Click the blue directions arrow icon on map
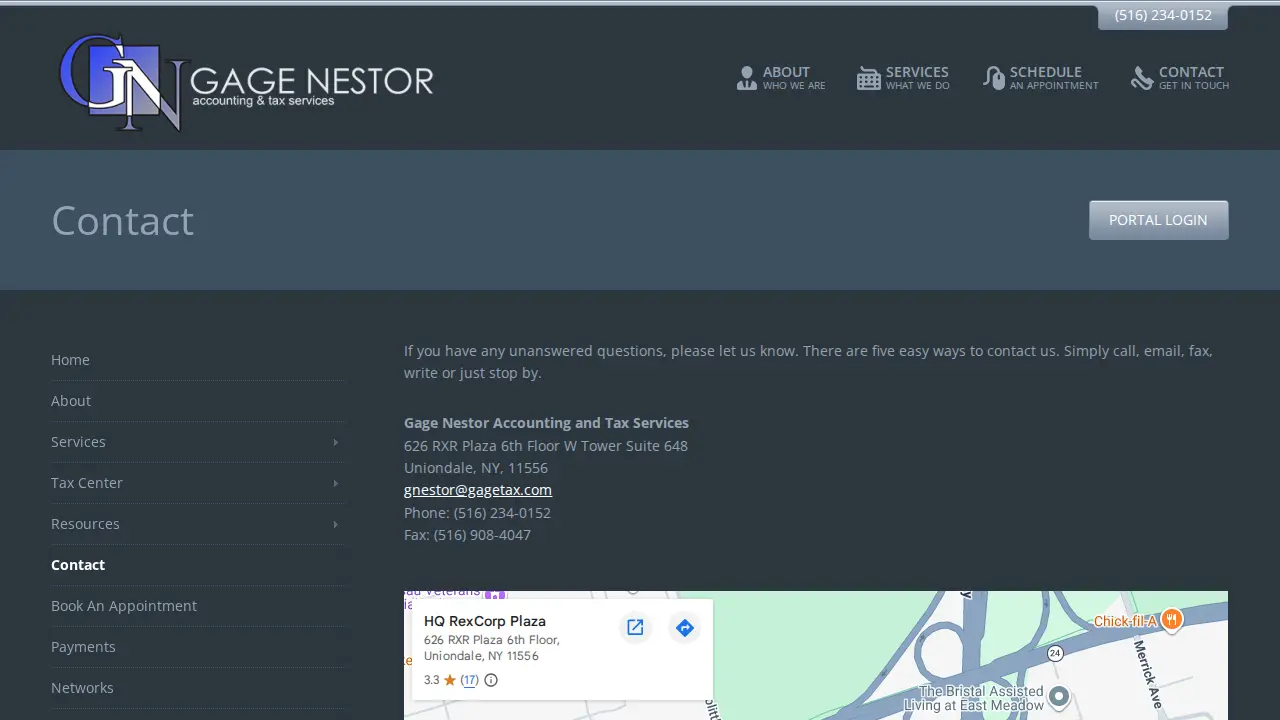Image resolution: width=1280 pixels, height=720 pixels. [684, 627]
